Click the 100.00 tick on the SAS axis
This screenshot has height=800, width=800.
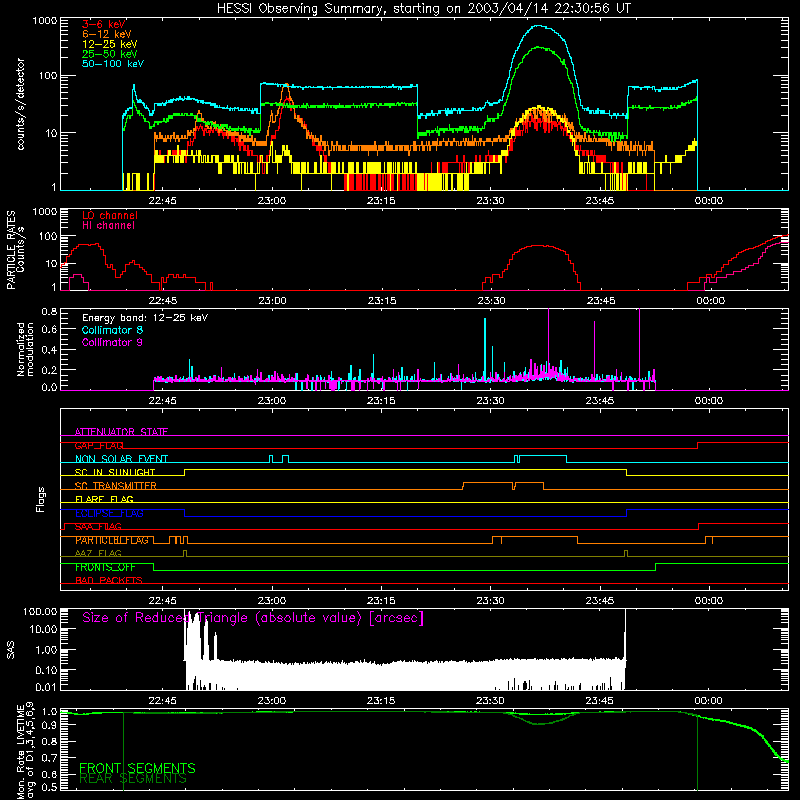[x=40, y=611]
